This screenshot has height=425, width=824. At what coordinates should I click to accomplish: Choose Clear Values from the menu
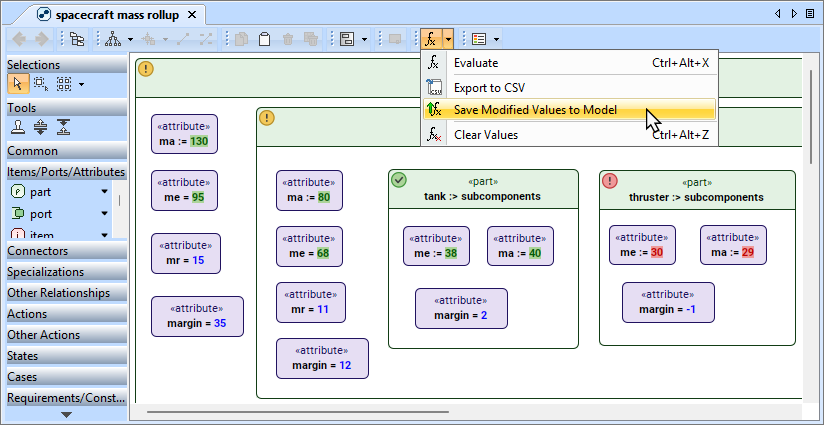coord(485,134)
